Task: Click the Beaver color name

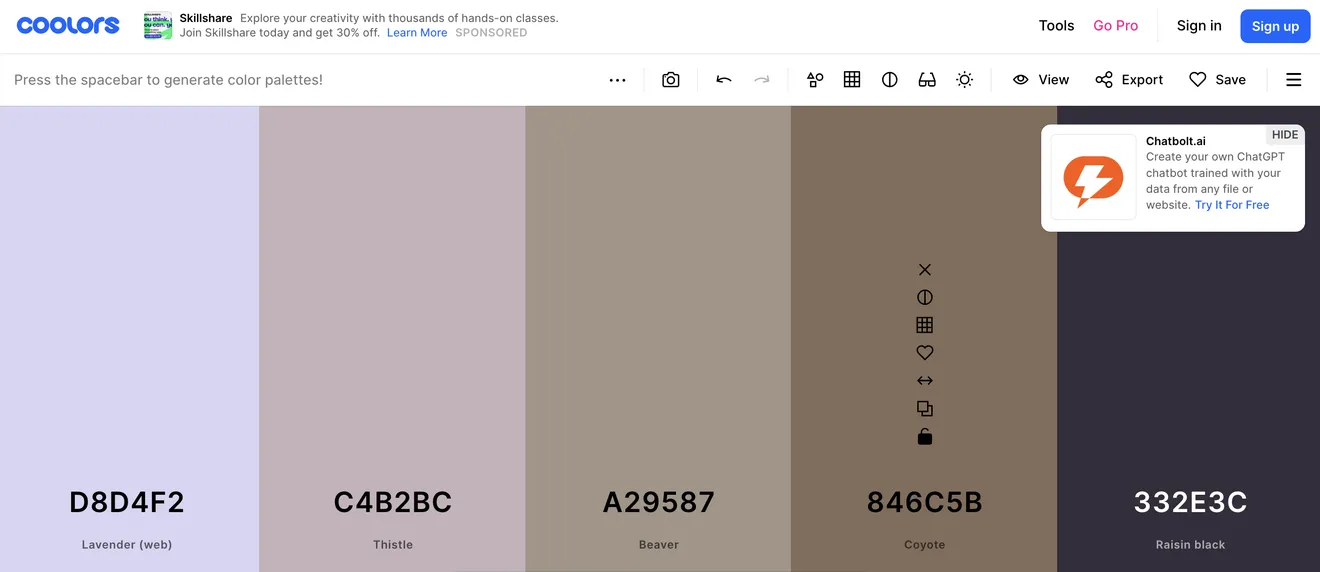Action: click(x=659, y=545)
